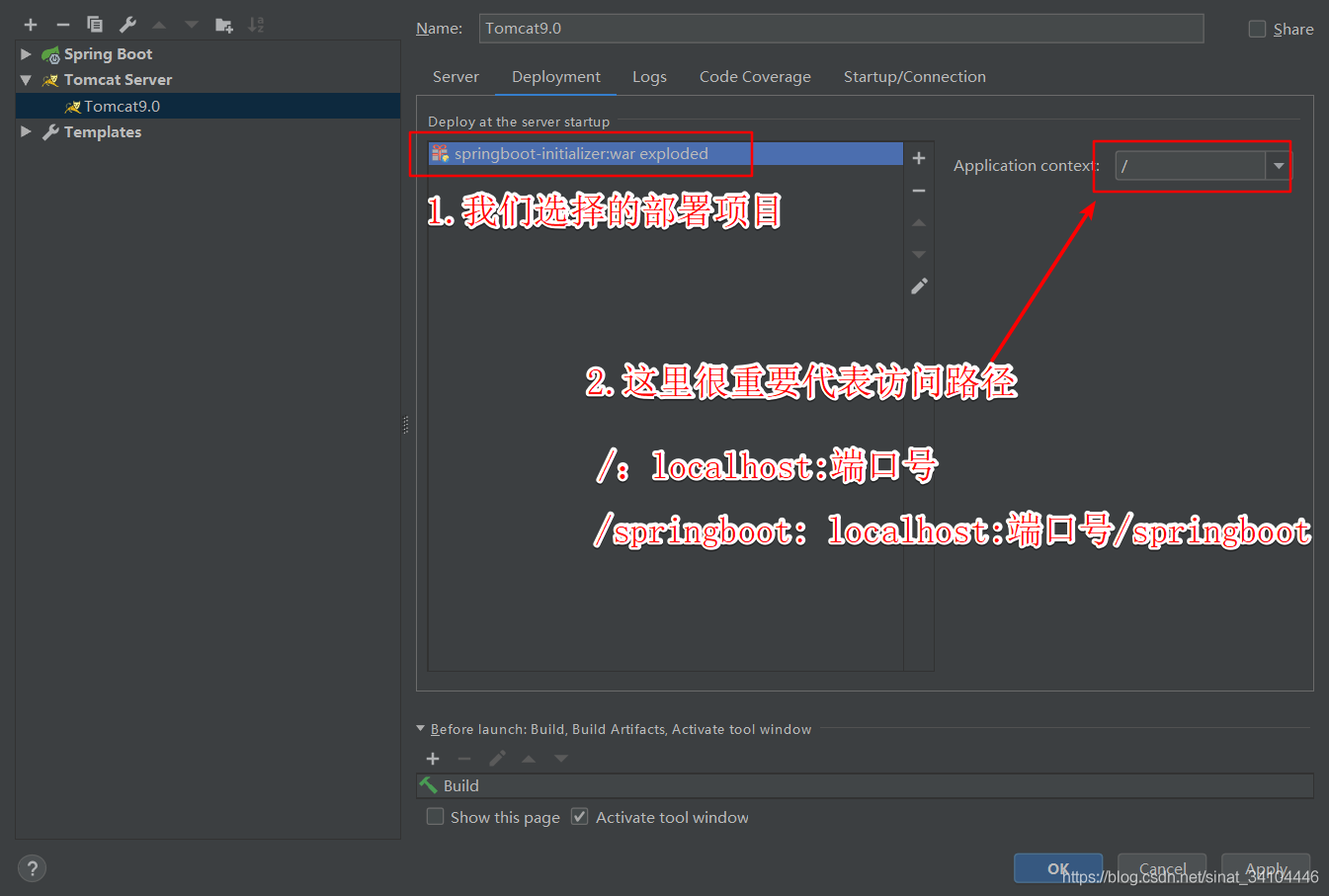
Task: Add a new run configuration
Action: (30, 24)
